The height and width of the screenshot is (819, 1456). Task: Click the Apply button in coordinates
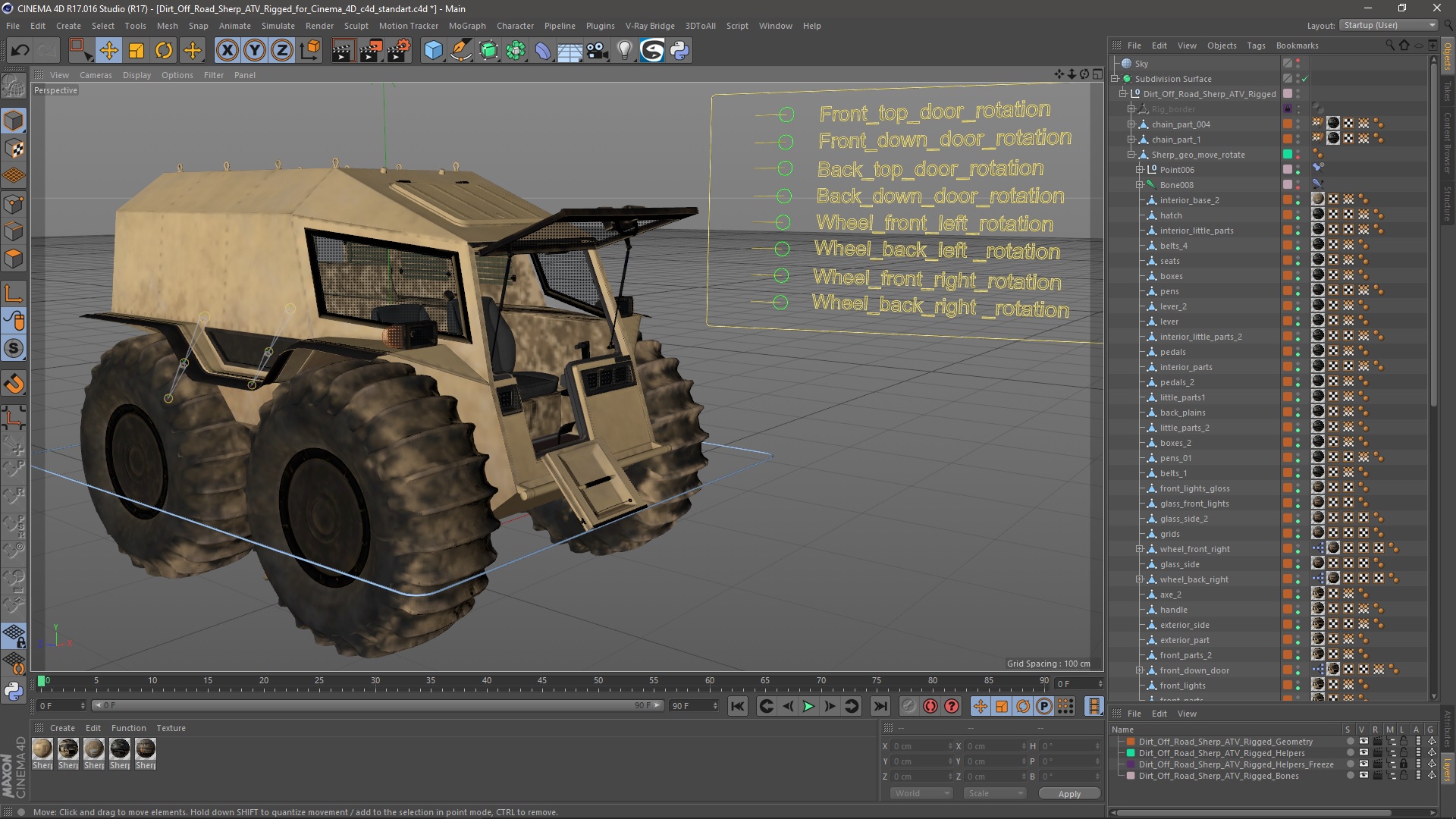pos(1069,794)
